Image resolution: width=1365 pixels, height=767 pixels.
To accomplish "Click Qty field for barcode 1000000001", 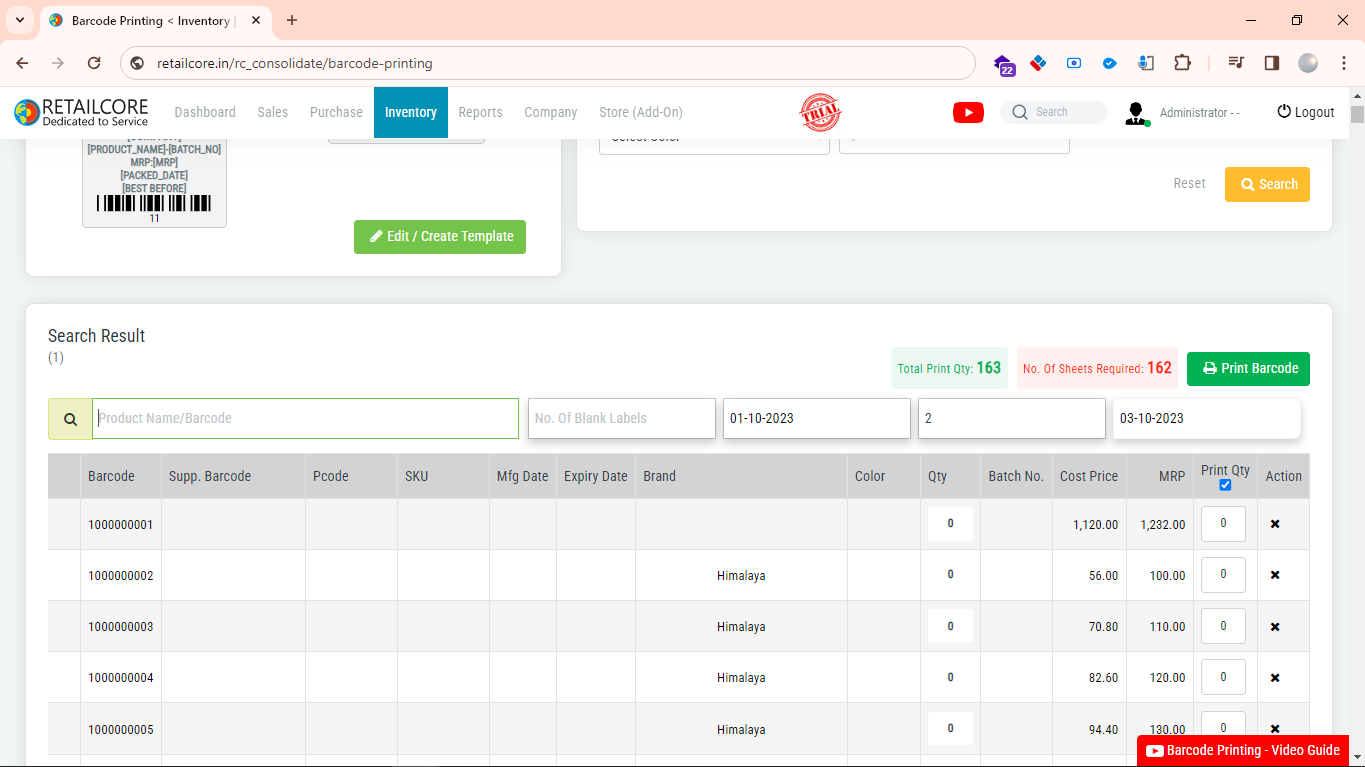I will 950,523.
